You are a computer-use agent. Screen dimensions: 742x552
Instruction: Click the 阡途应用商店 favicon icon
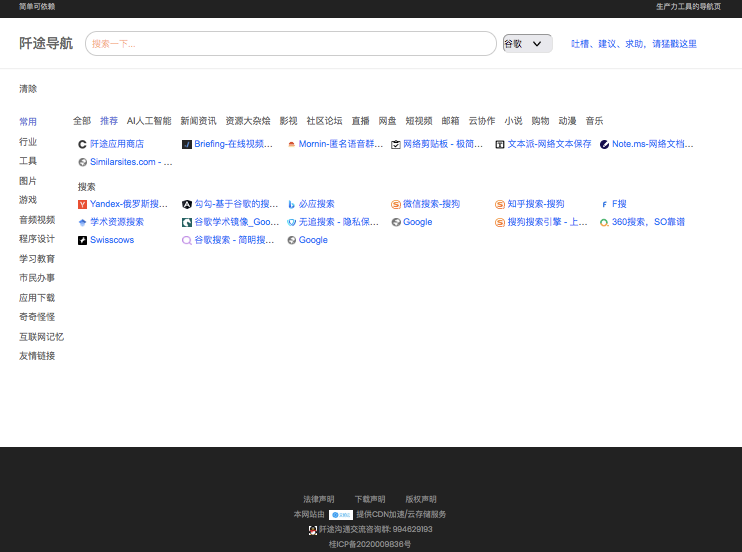coord(82,144)
